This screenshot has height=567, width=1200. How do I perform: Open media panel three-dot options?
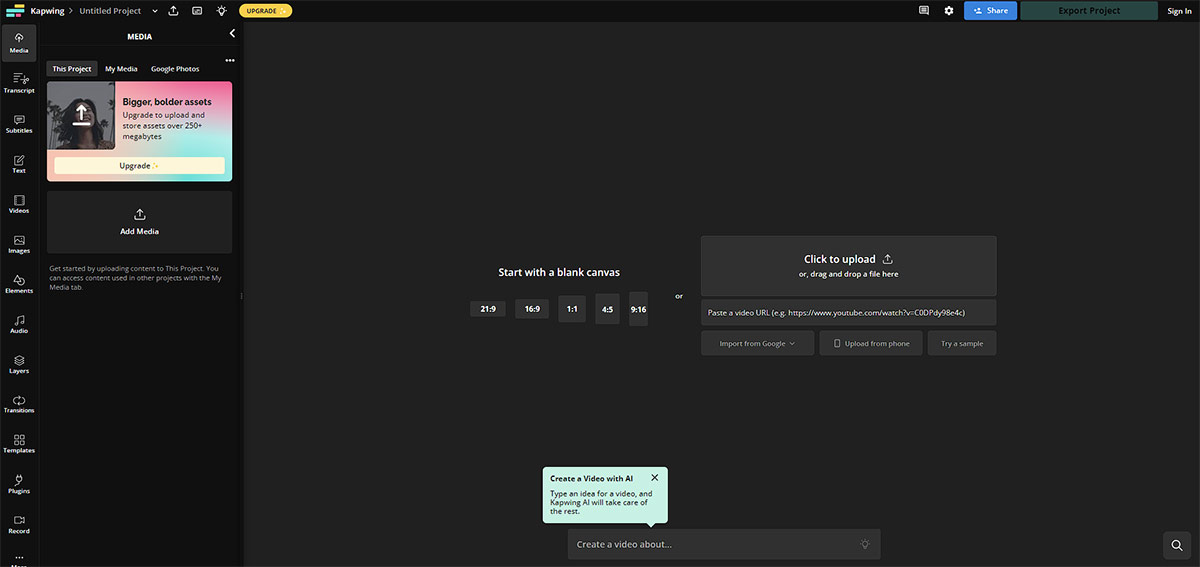[230, 60]
